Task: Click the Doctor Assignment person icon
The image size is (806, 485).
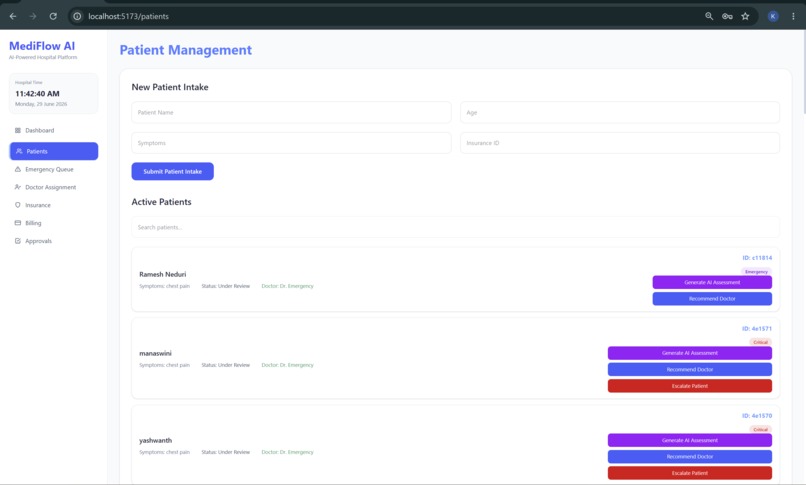Action: coord(18,187)
